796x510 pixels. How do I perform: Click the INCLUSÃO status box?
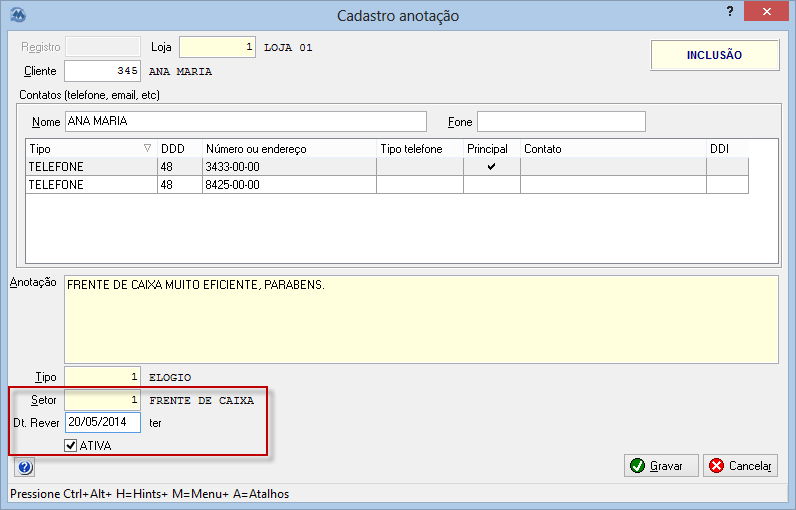[x=715, y=55]
